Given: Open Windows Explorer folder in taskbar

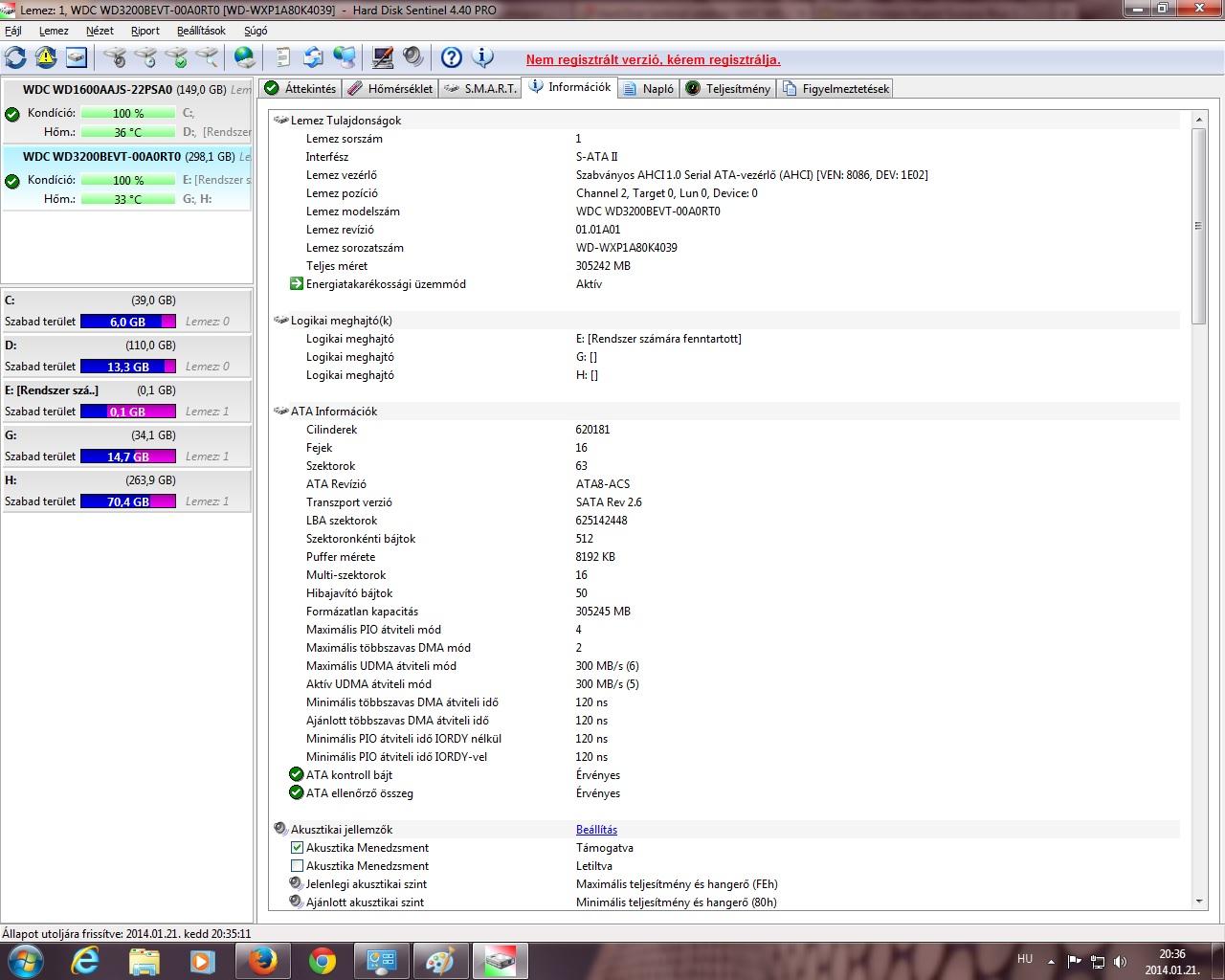Looking at the screenshot, I should (x=144, y=961).
